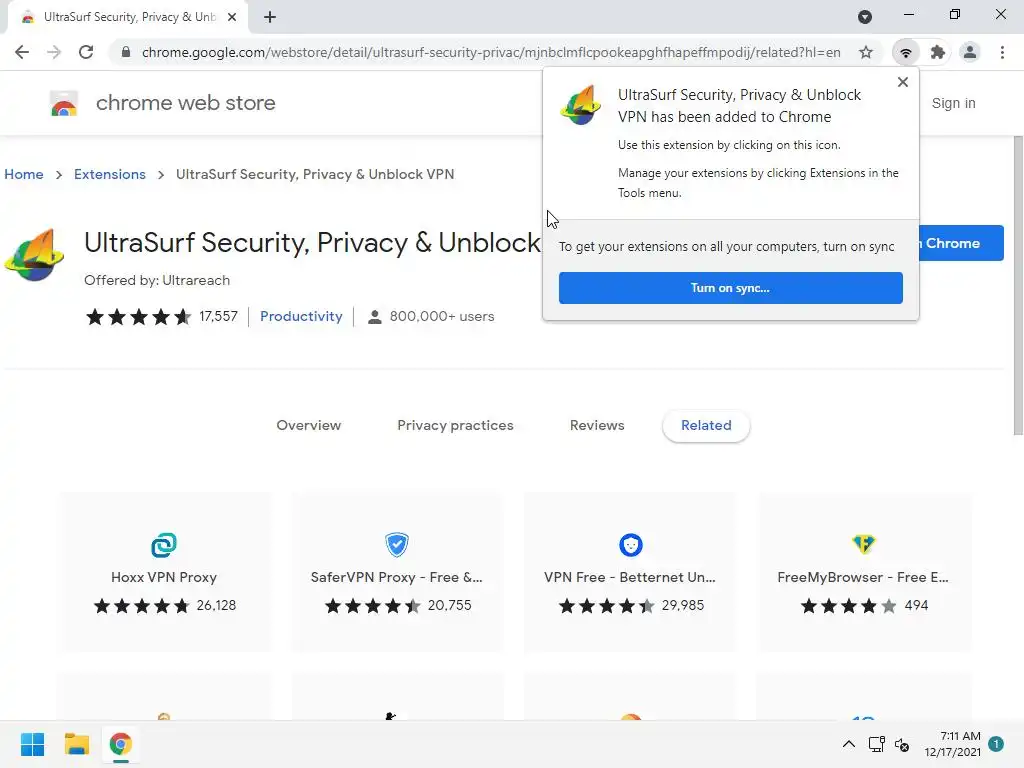Launch File Explorer from the taskbar
1024x768 pixels.
77,744
